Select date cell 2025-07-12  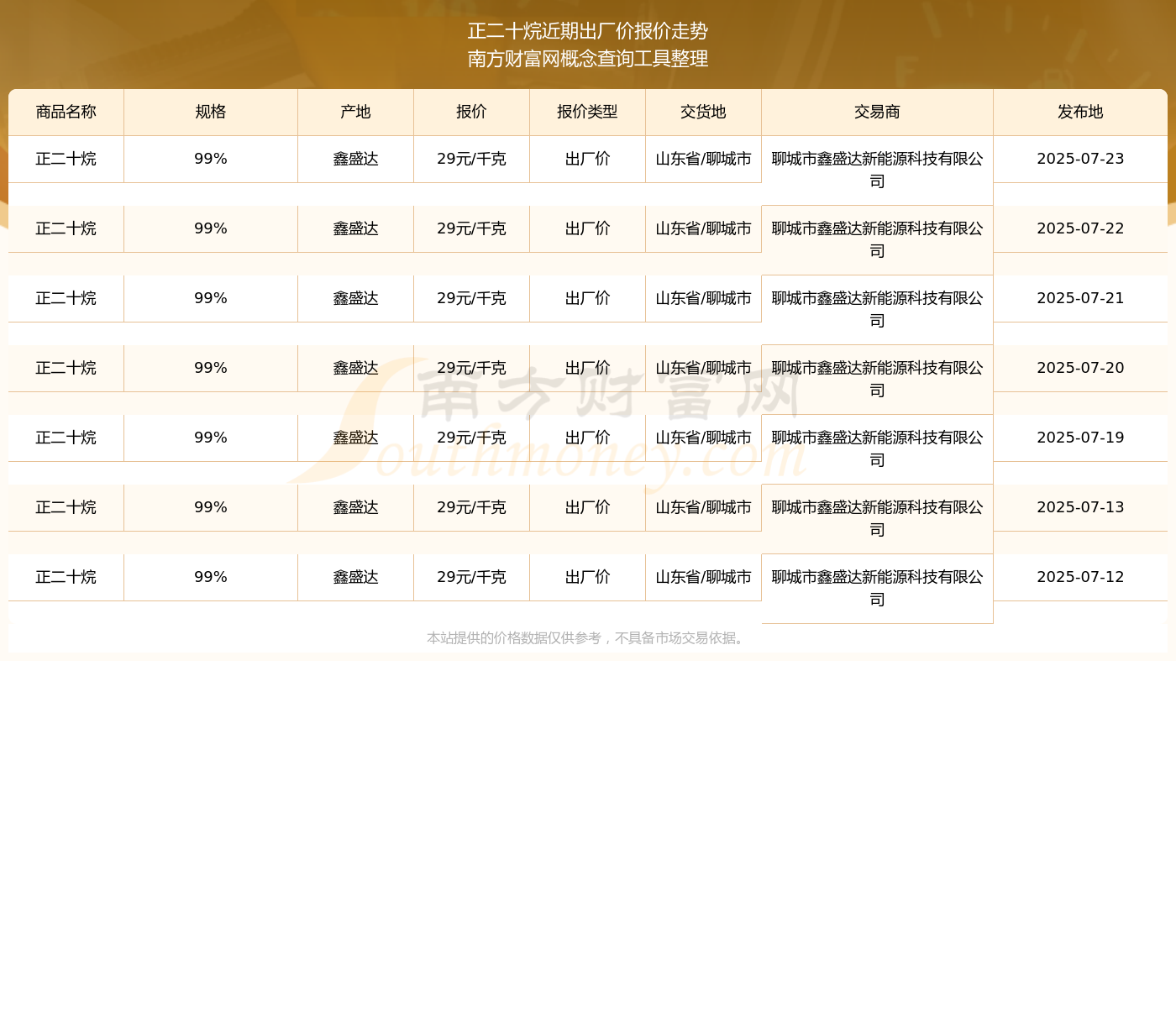click(x=1081, y=577)
